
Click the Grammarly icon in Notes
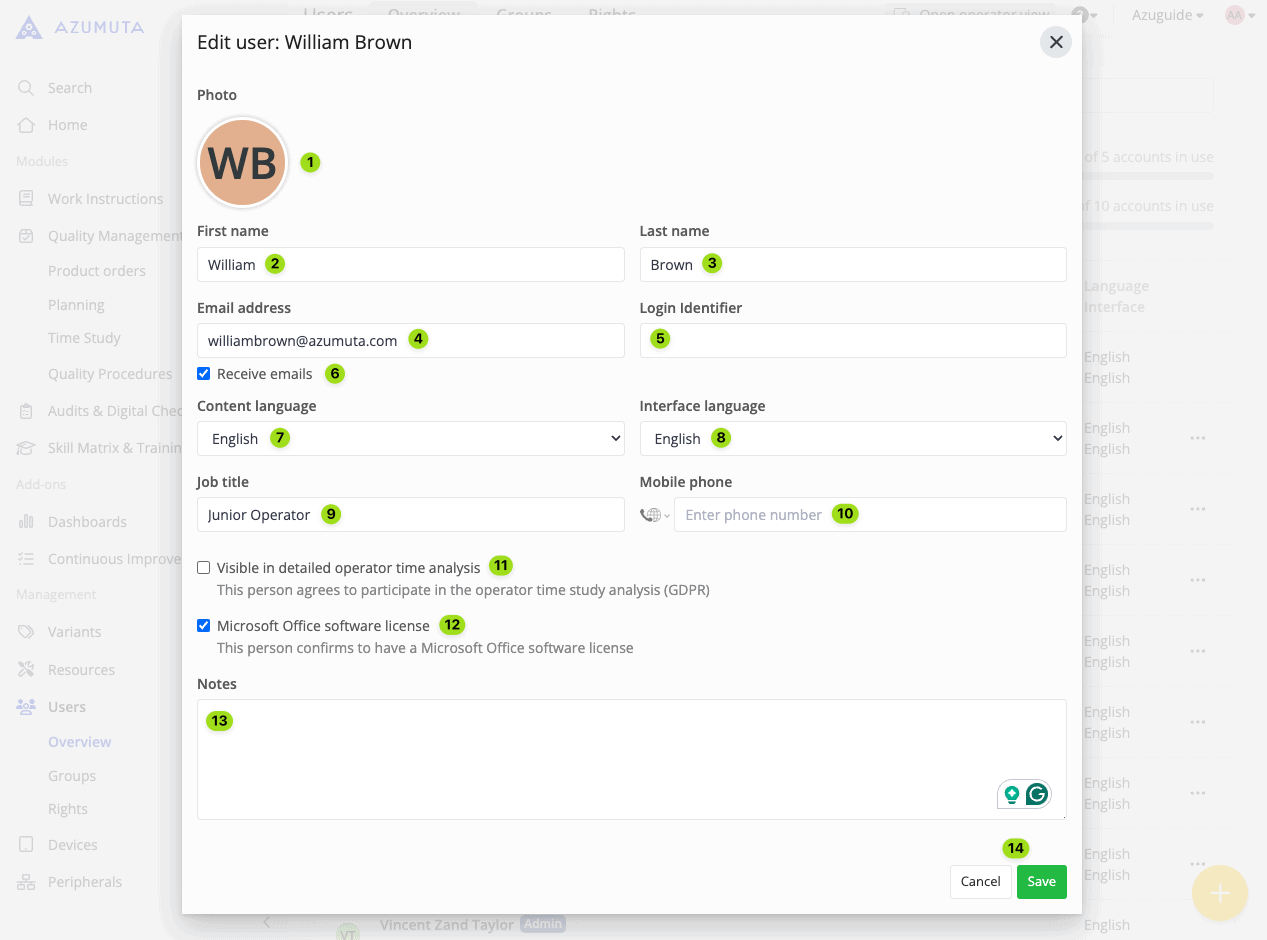1037,795
